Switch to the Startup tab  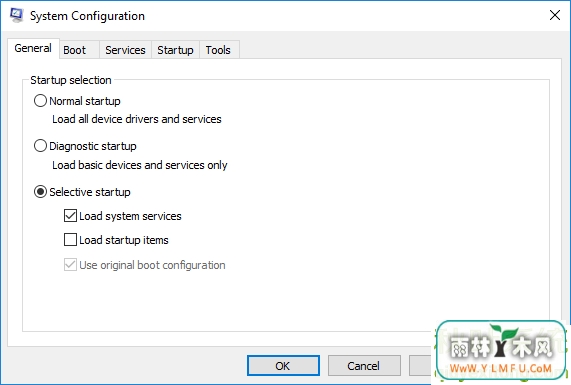(x=175, y=50)
